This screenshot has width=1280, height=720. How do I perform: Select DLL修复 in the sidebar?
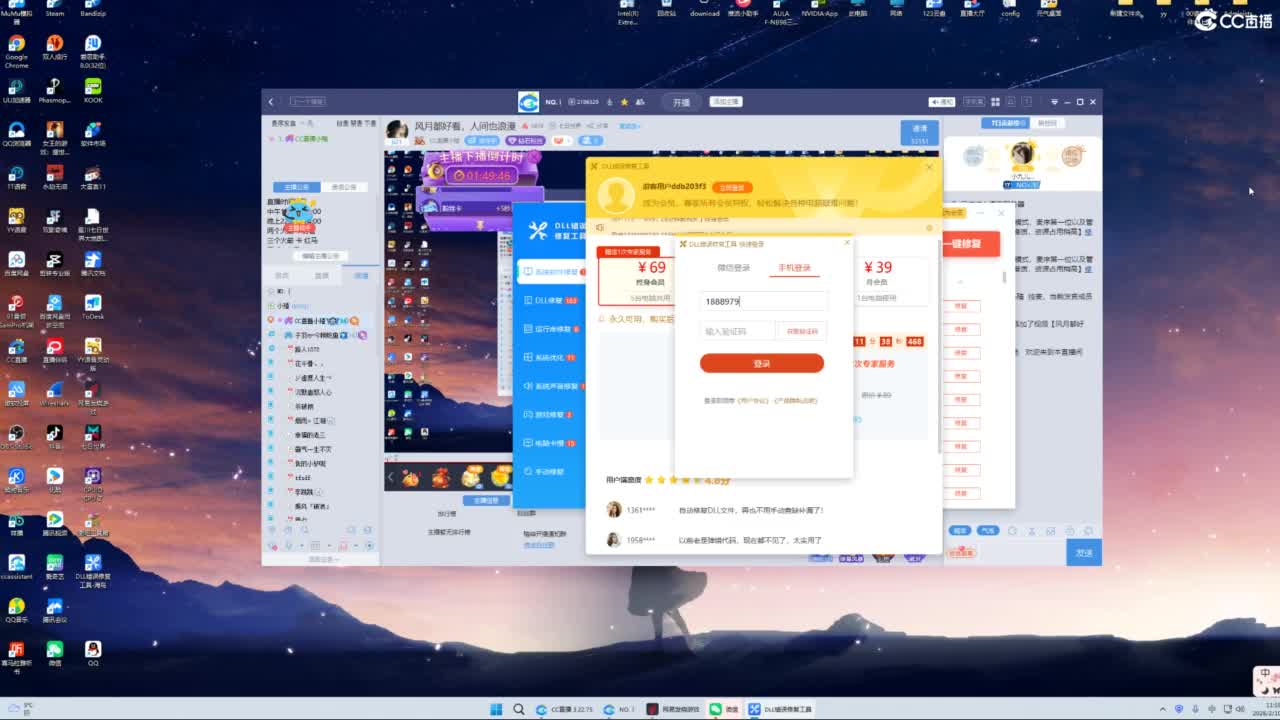tap(551, 300)
